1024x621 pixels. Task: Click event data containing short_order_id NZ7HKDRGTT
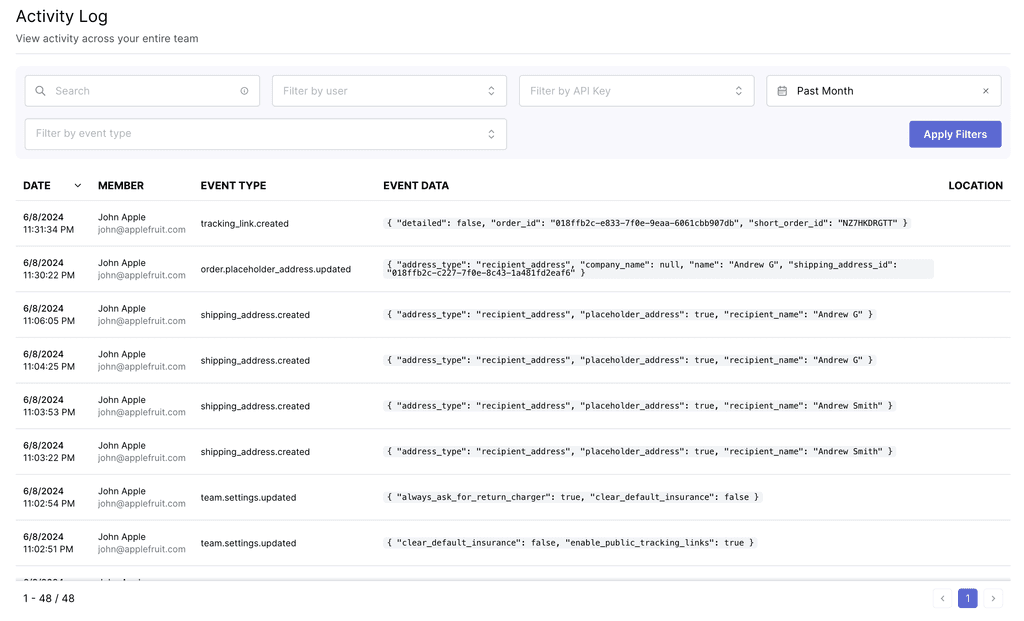[647, 223]
